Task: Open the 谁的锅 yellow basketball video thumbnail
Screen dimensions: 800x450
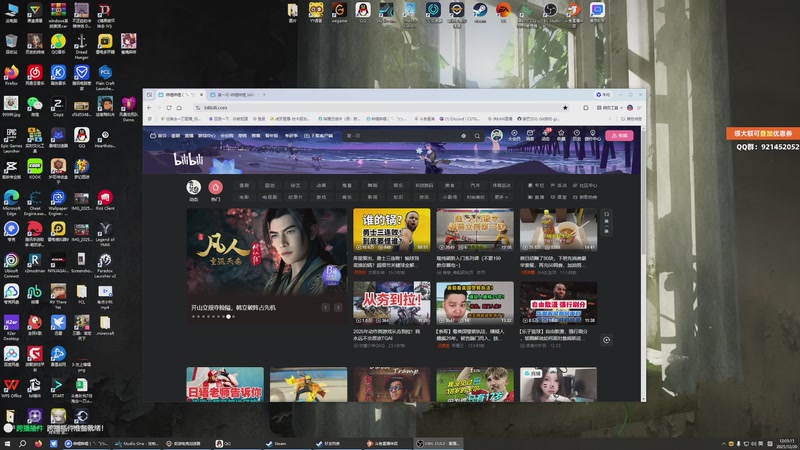Action: 391,230
